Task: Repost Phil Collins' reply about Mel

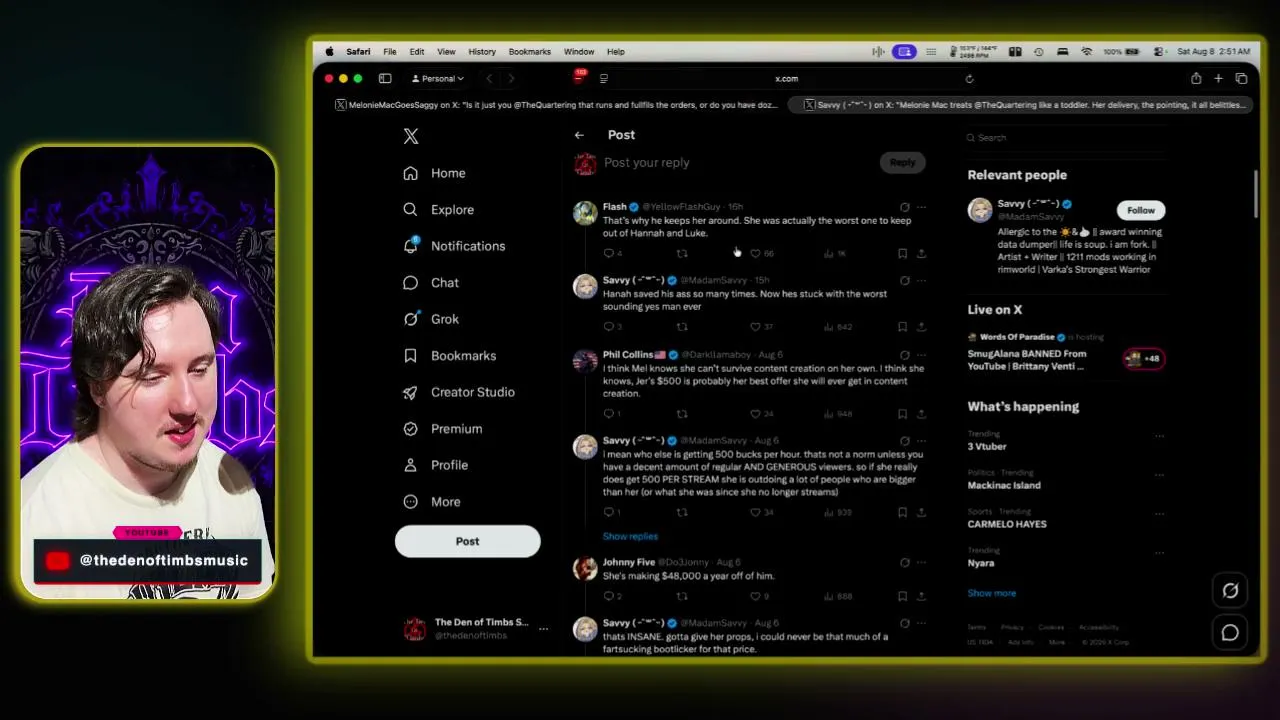Action: (682, 414)
